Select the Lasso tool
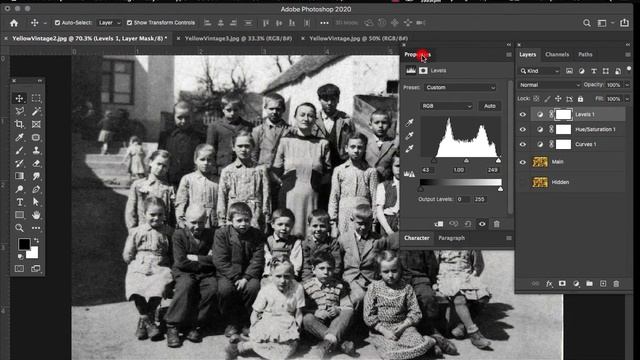Screen dimensions: 640x360 19,111
